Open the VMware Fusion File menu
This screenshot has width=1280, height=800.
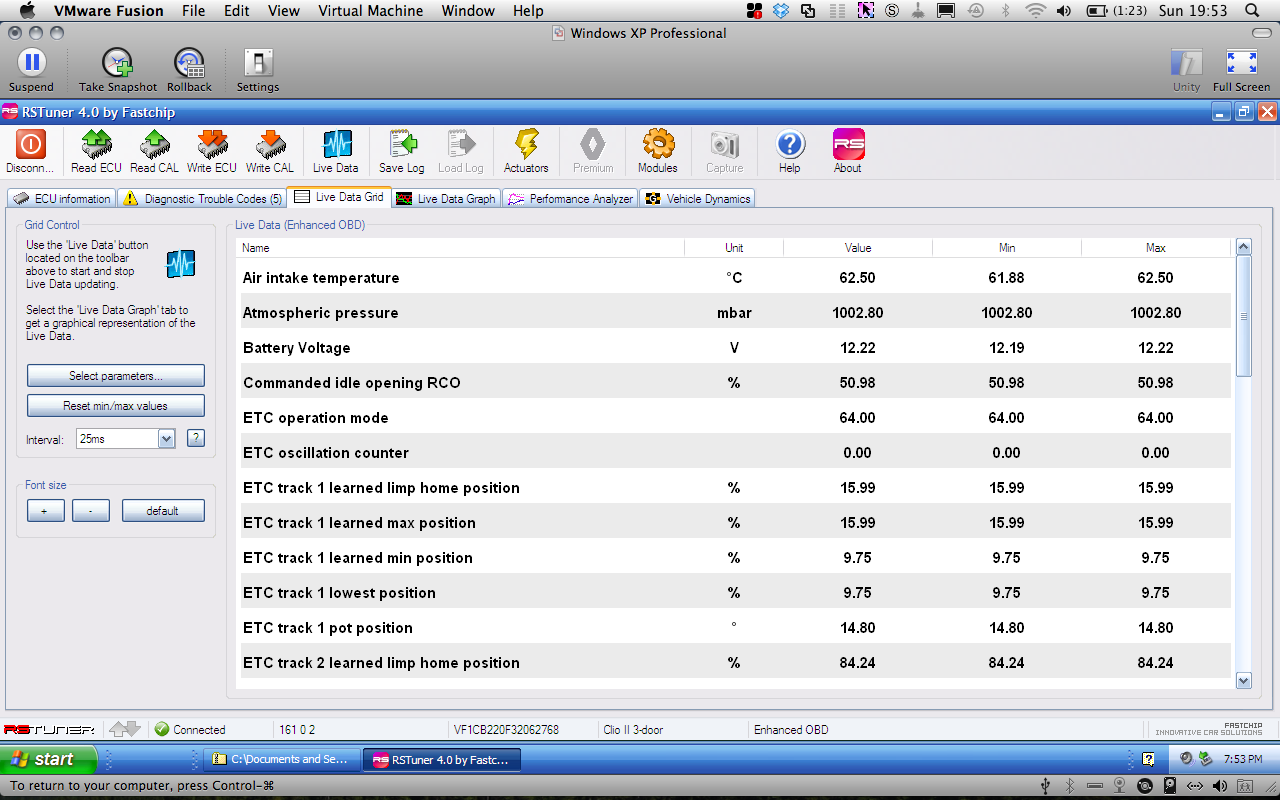click(194, 11)
